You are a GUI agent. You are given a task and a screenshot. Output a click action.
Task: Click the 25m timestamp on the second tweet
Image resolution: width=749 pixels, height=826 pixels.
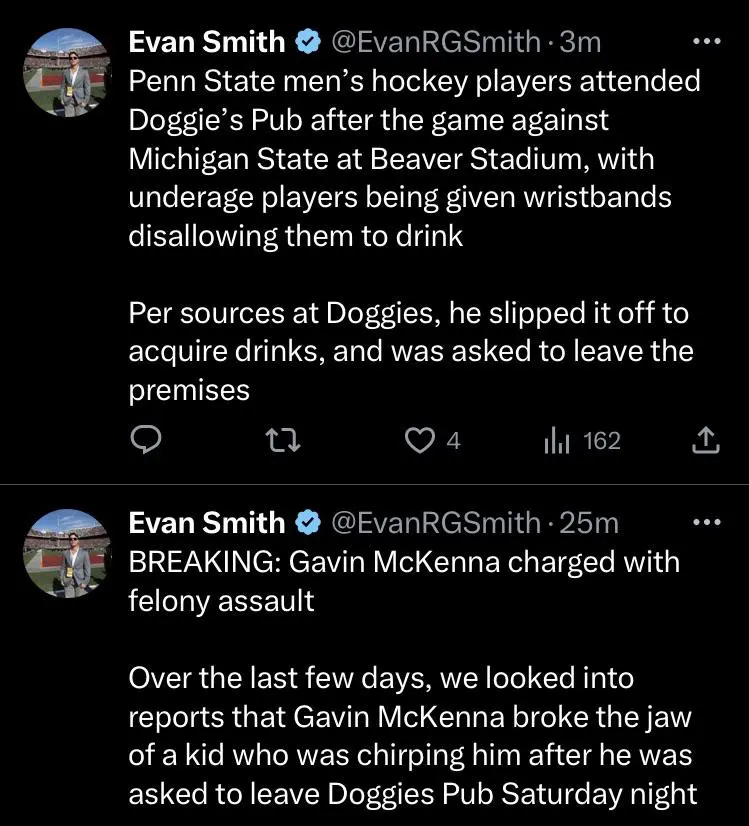click(589, 523)
